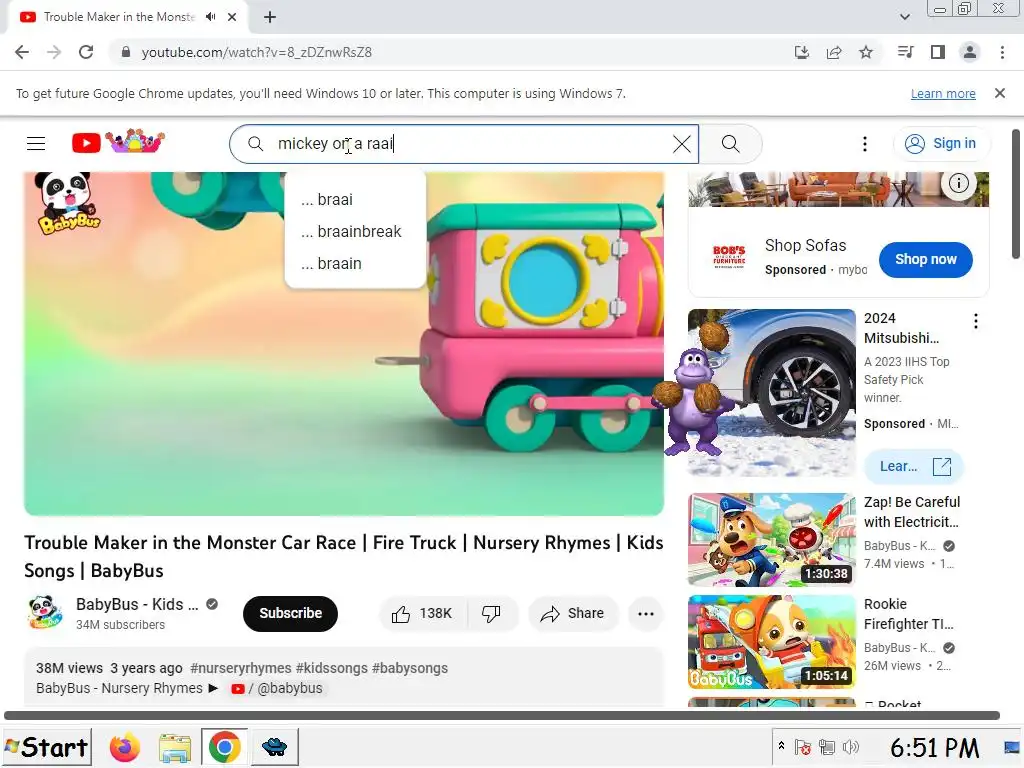Choose the '... braai' suggestion
This screenshot has width=1024, height=768.
(x=355, y=199)
